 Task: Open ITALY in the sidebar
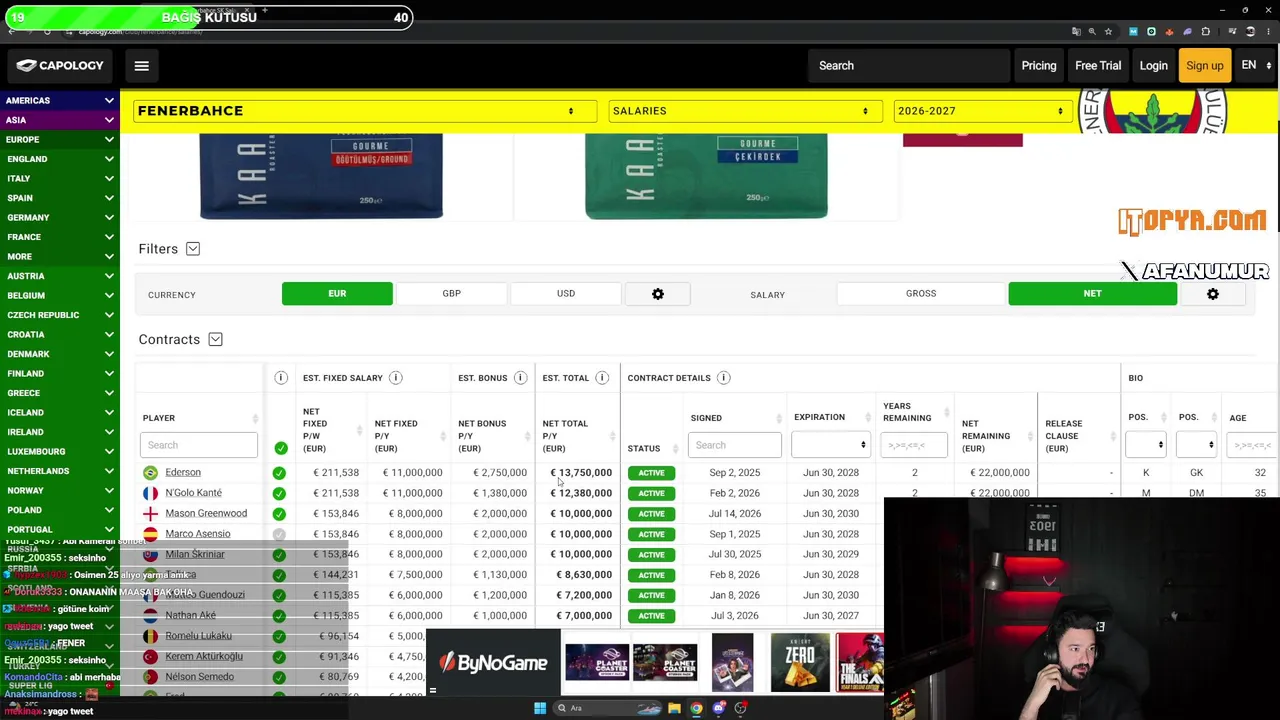60,179
